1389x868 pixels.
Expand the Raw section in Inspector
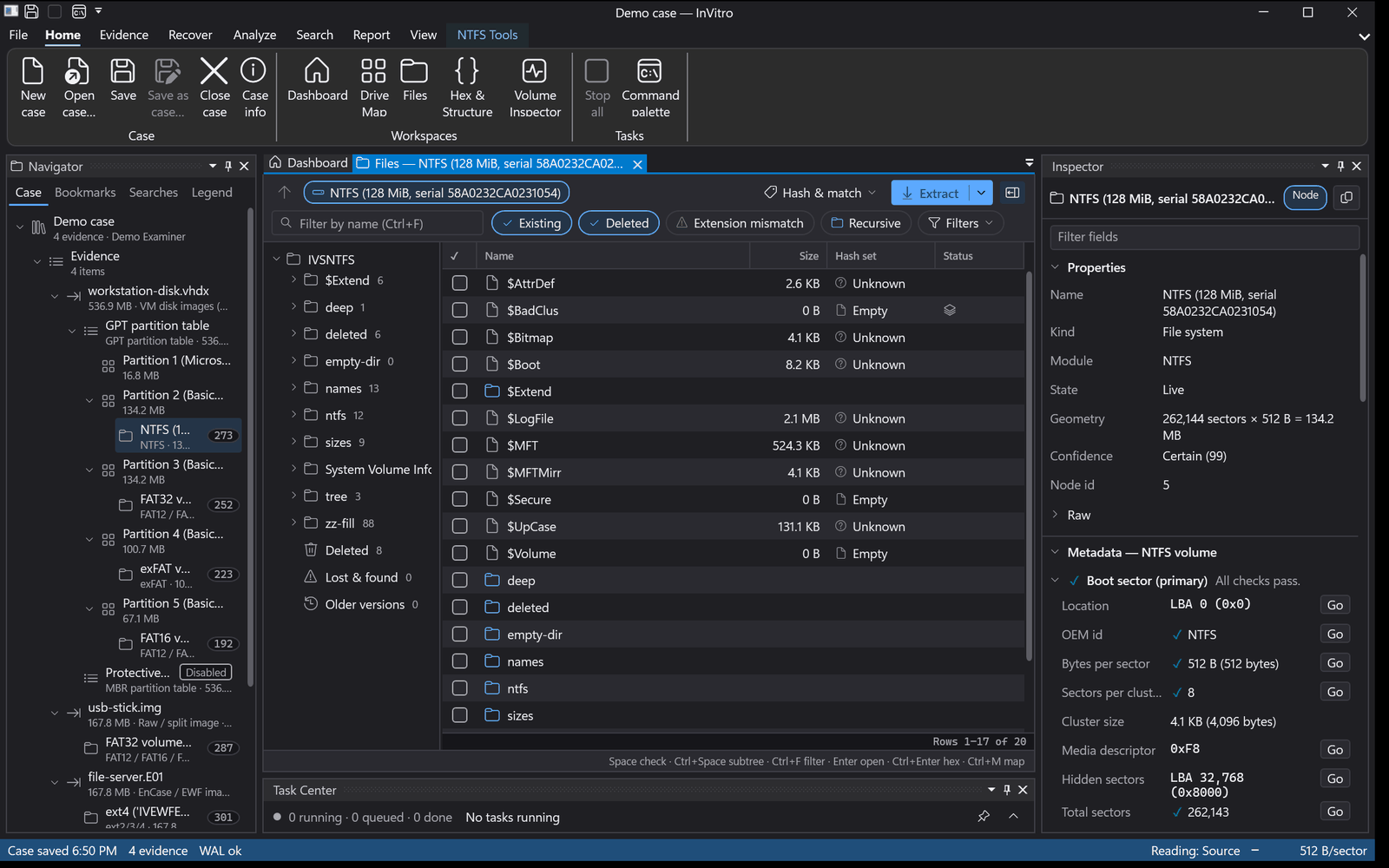[1056, 515]
